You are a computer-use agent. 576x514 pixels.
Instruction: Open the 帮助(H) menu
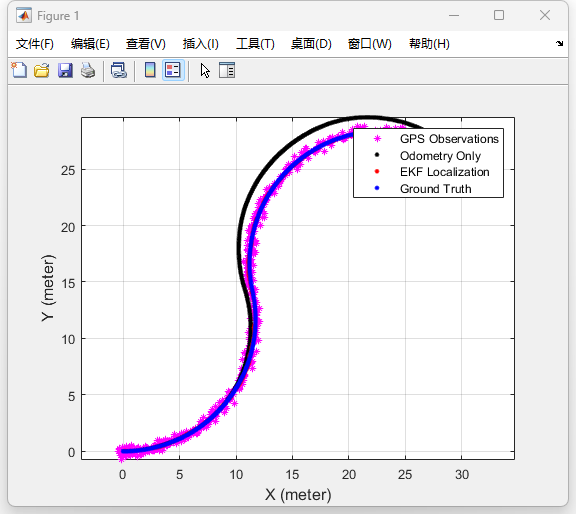tap(429, 44)
